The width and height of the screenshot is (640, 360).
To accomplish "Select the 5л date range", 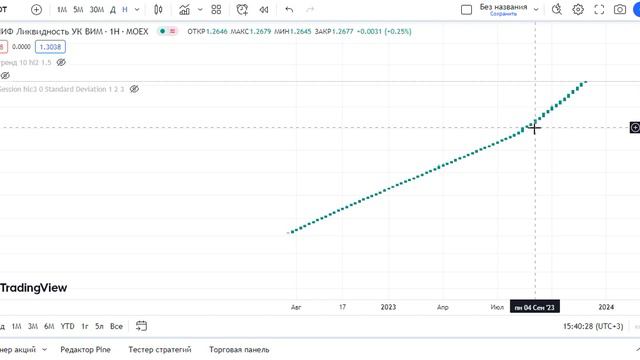I will (x=99, y=326).
